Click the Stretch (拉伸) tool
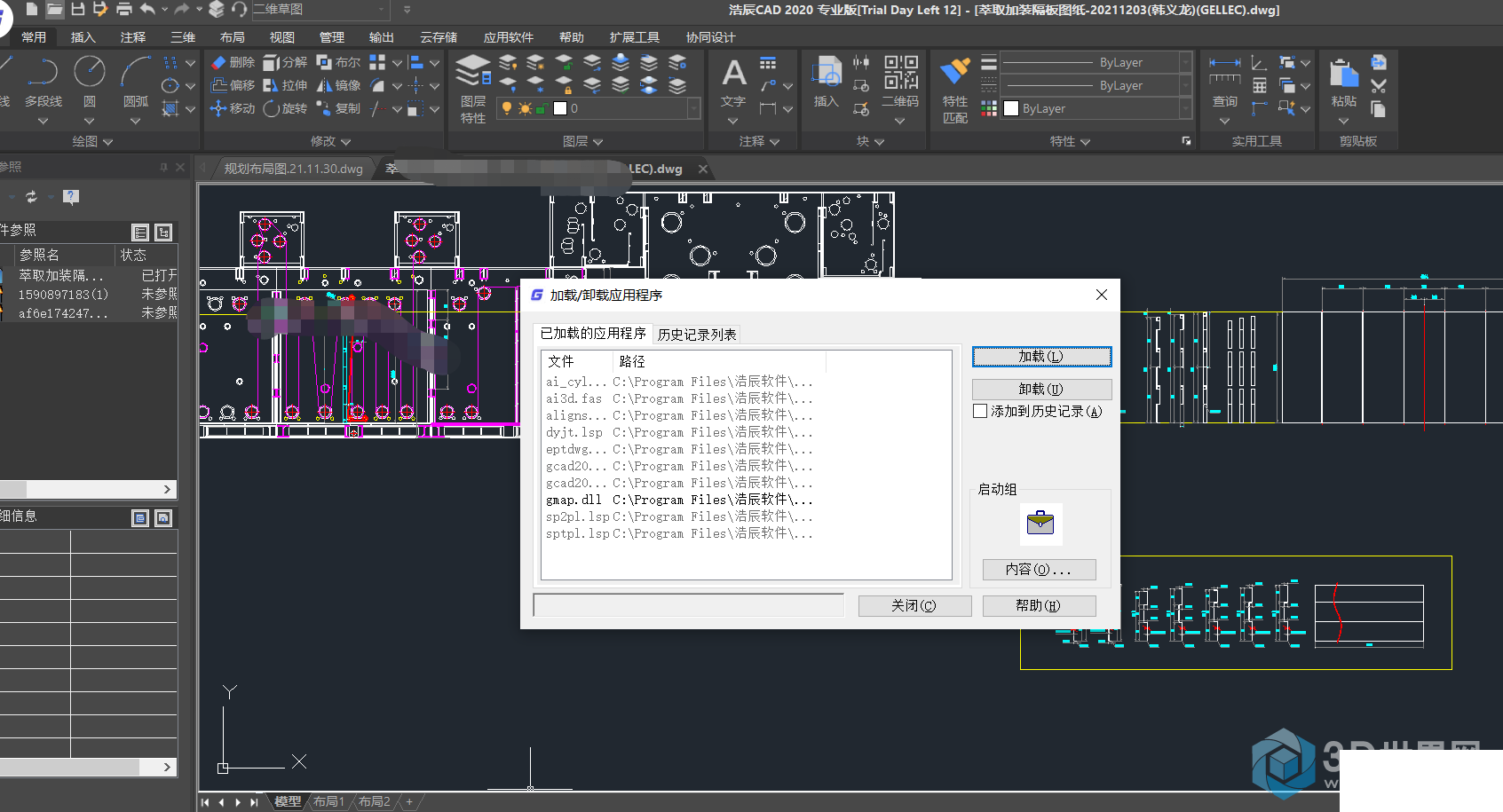This screenshot has width=1503, height=812. point(285,85)
